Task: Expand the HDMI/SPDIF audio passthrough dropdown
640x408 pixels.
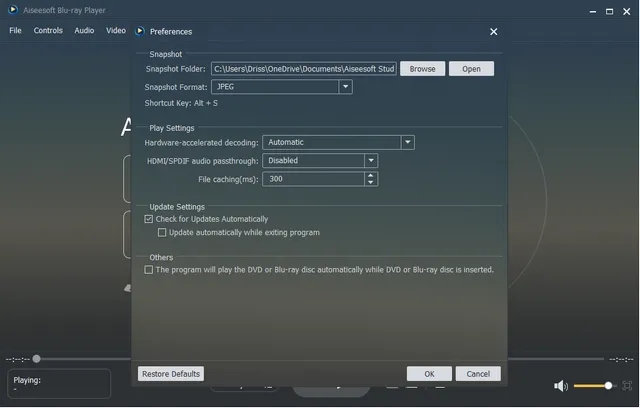Action: [371, 161]
